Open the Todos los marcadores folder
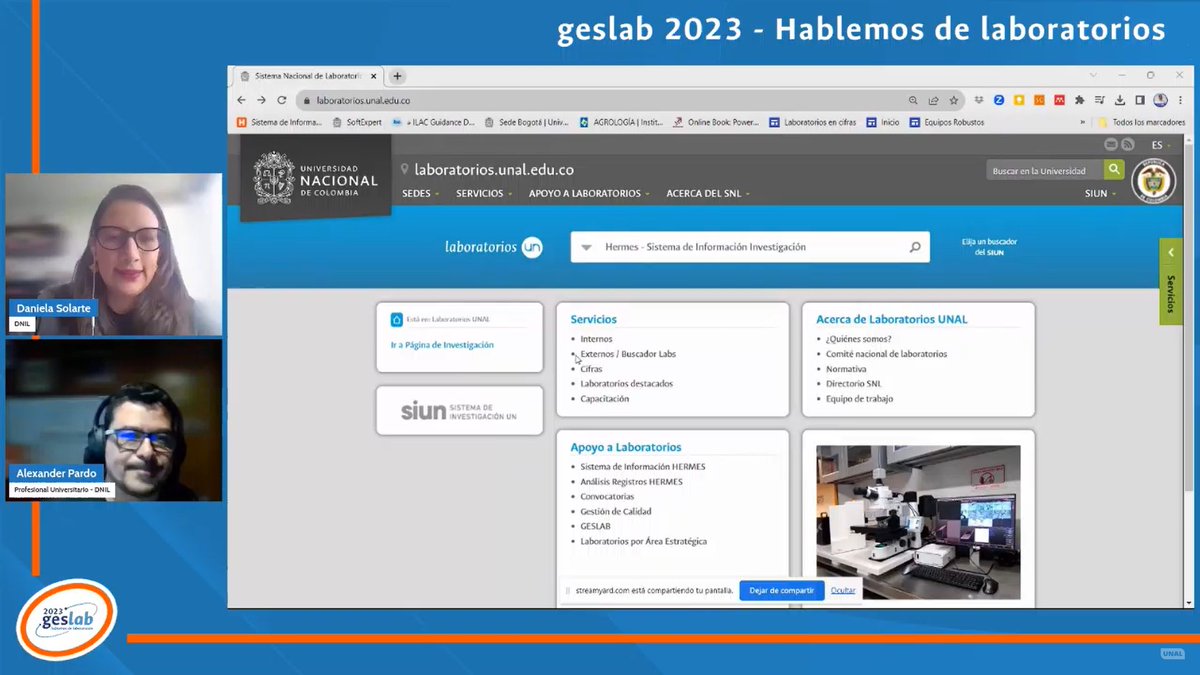Viewport: 1200px width, 675px height. [x=1141, y=122]
